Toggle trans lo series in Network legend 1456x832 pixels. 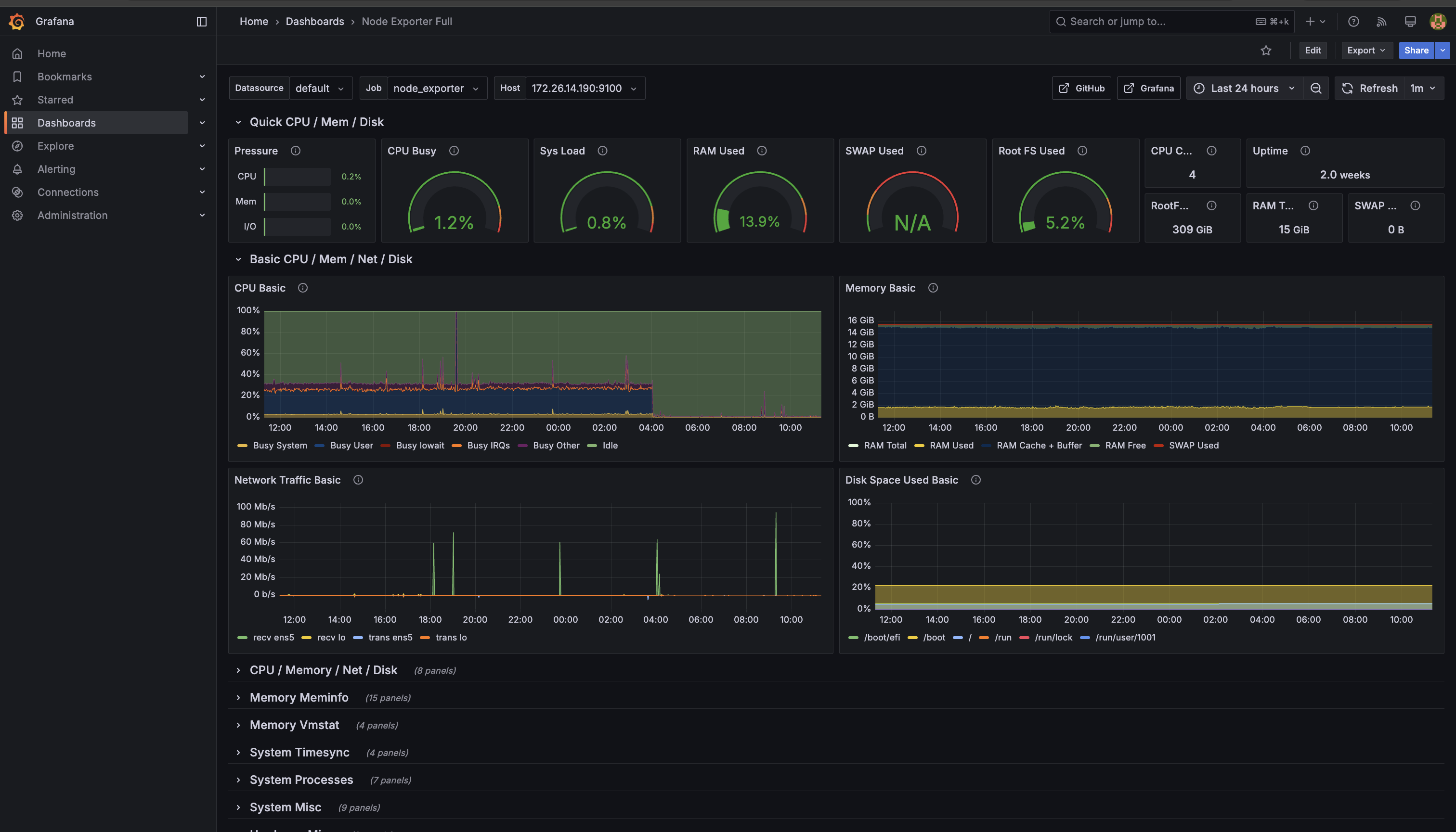pyautogui.click(x=451, y=638)
